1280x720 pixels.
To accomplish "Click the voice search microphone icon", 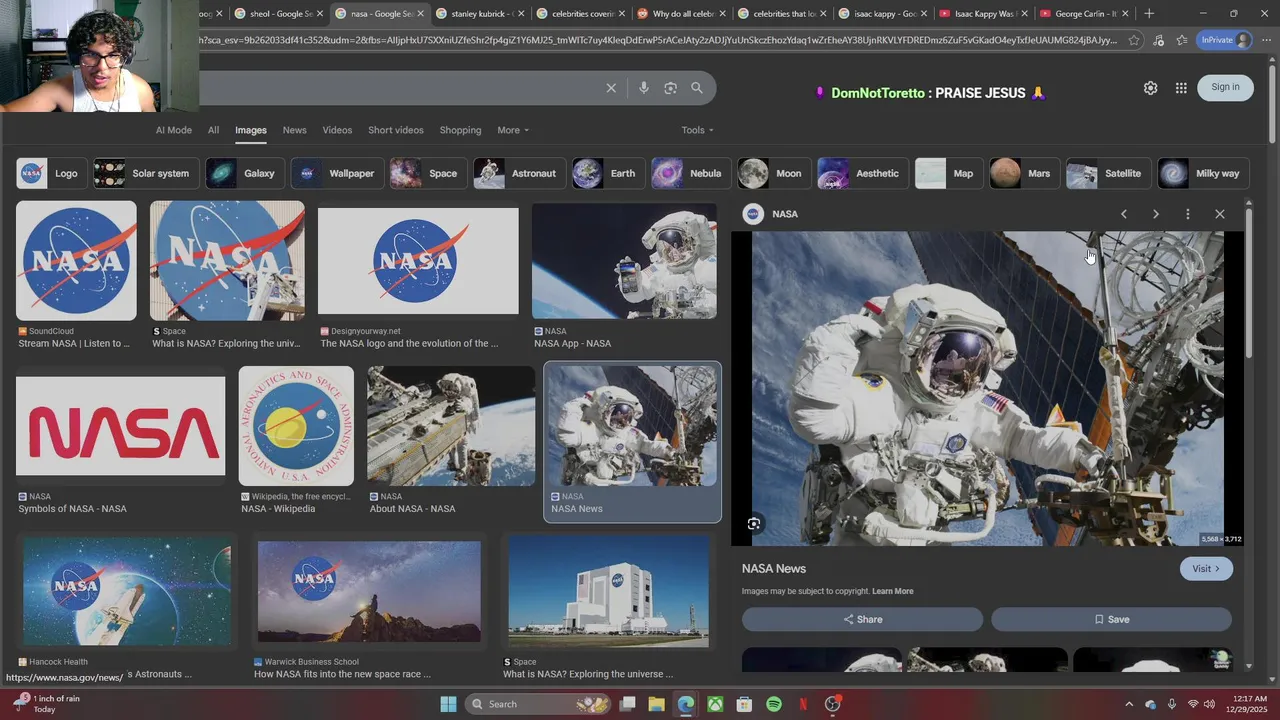I will tap(644, 88).
